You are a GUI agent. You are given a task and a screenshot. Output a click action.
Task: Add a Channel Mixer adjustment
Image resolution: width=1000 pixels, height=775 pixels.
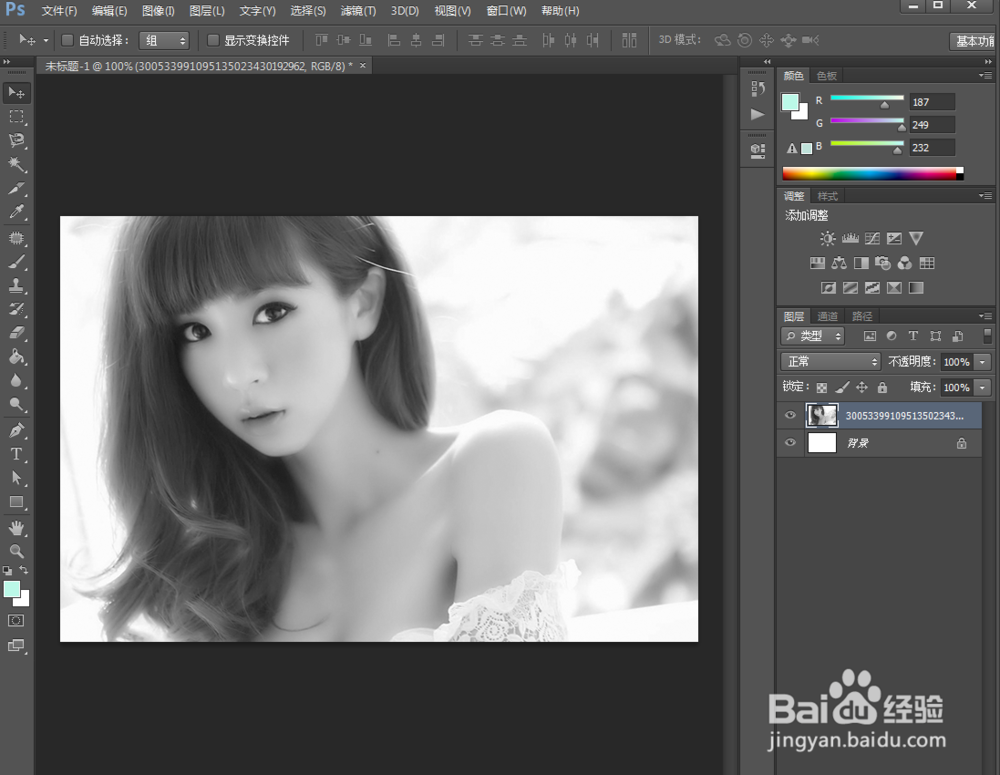pos(904,263)
